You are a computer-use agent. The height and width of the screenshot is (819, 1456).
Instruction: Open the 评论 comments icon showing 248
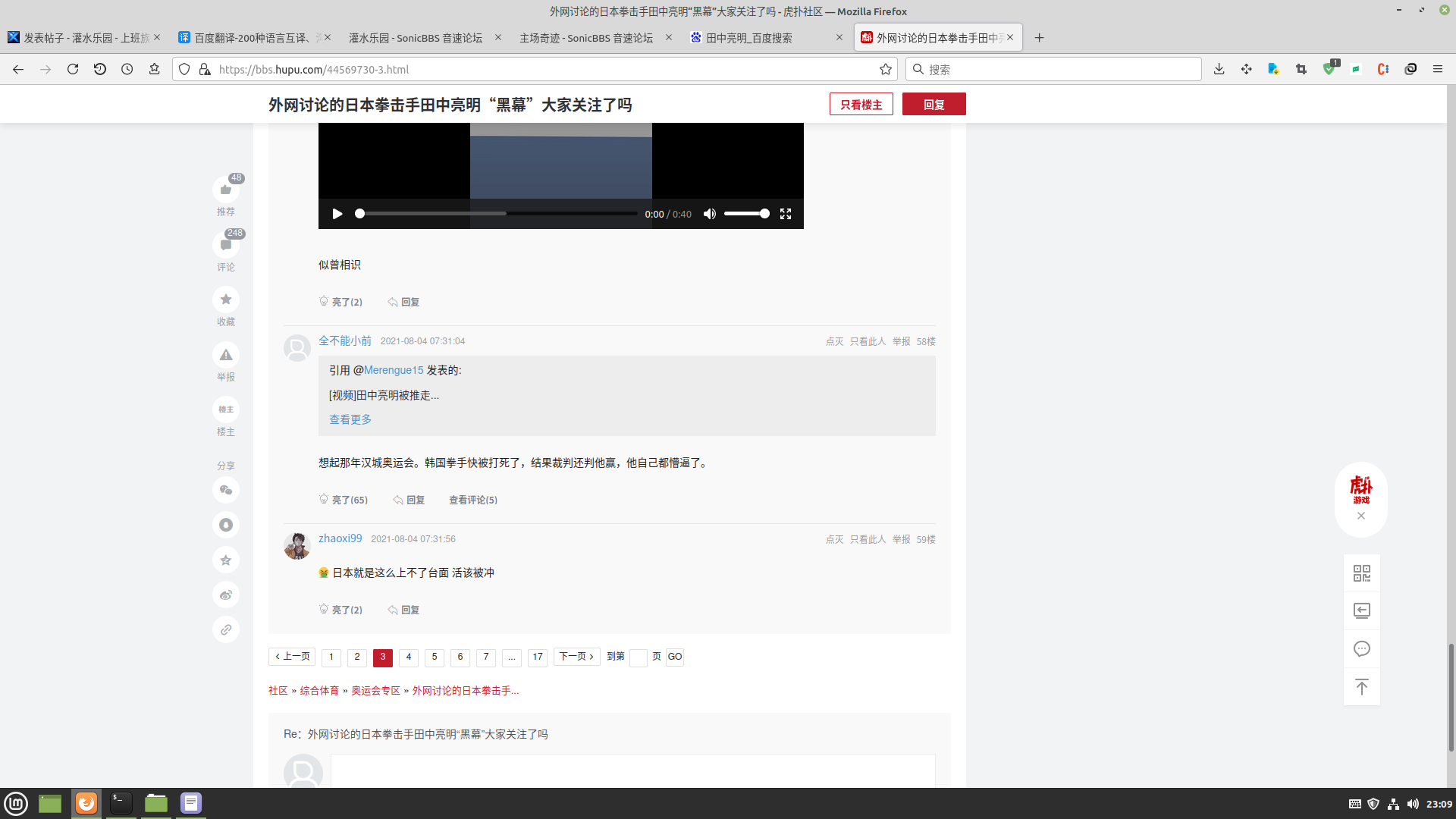[x=226, y=245]
